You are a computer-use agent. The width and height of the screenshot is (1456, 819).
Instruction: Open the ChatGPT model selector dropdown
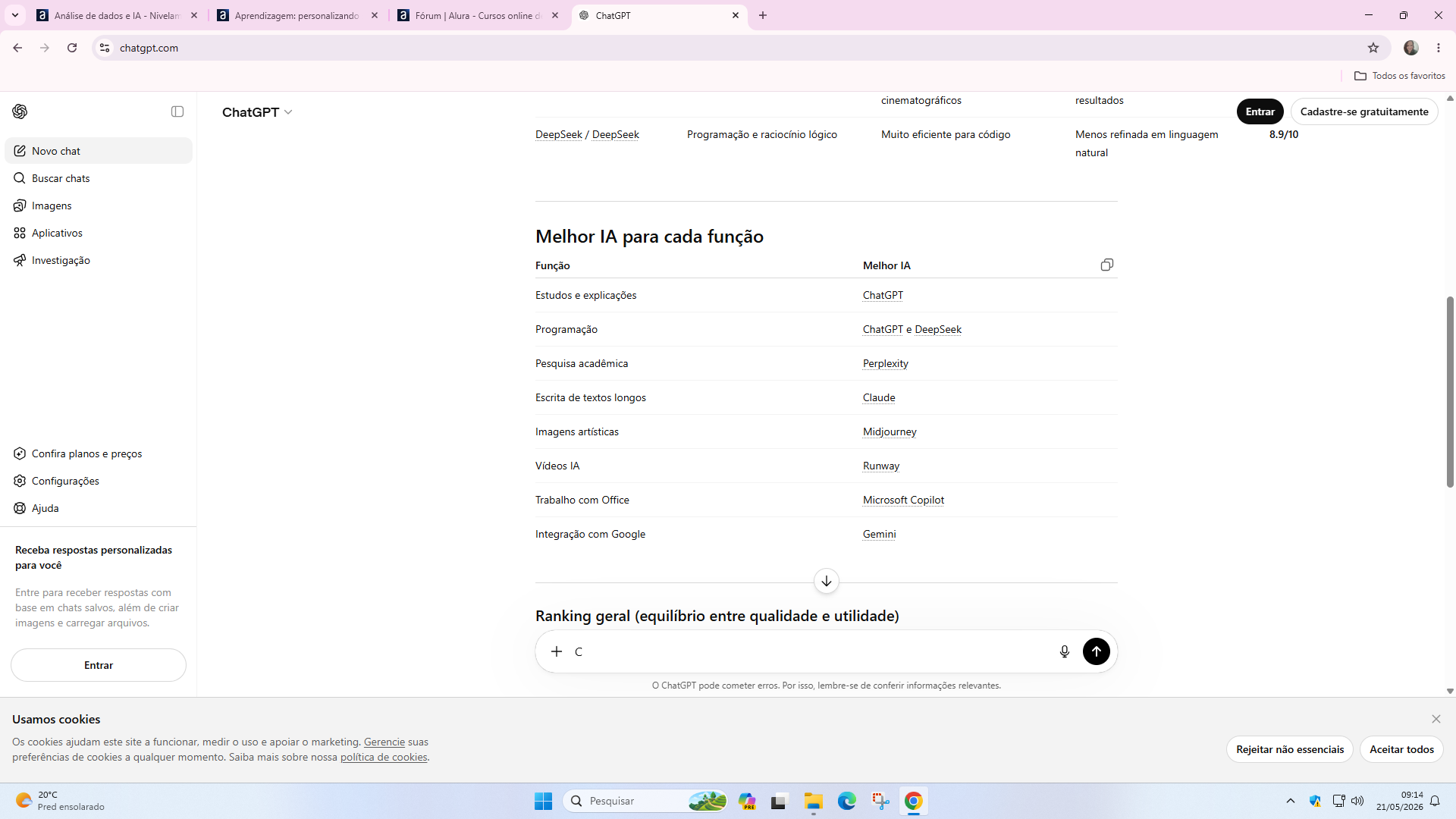click(x=257, y=112)
